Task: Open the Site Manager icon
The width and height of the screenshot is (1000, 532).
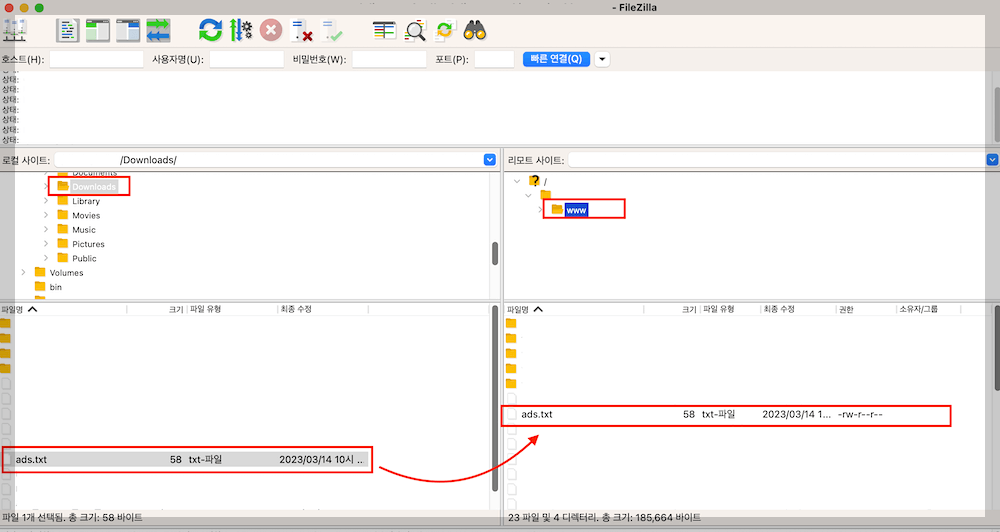Action: (15, 30)
